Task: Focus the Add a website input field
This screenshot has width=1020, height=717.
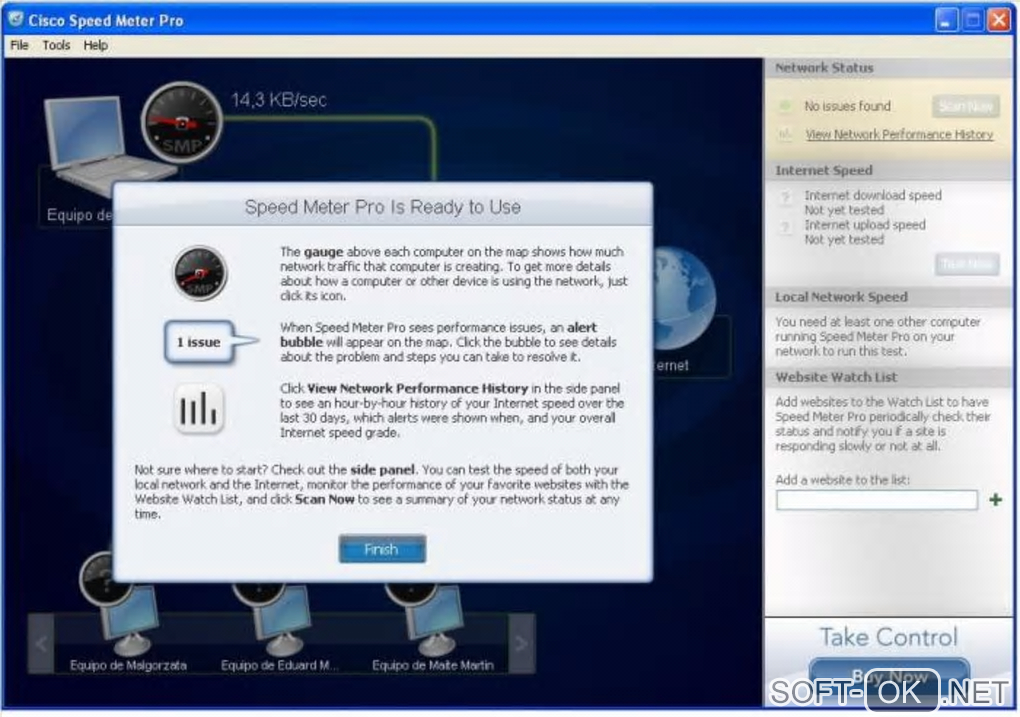Action: click(x=876, y=500)
